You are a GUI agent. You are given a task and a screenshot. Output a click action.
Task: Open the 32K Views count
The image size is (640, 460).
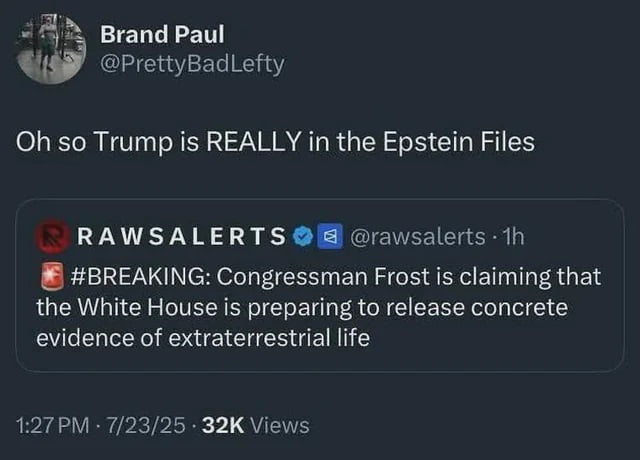click(256, 425)
